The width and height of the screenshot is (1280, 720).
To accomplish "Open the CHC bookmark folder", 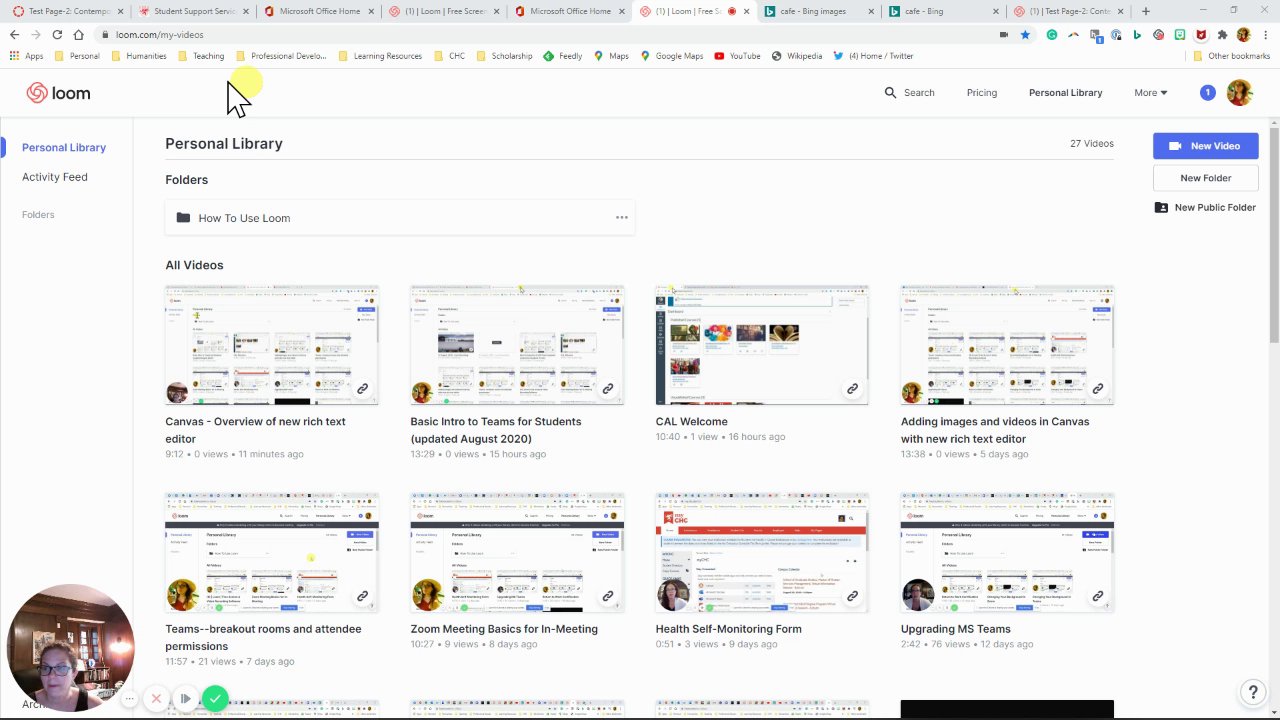I will pos(449,56).
